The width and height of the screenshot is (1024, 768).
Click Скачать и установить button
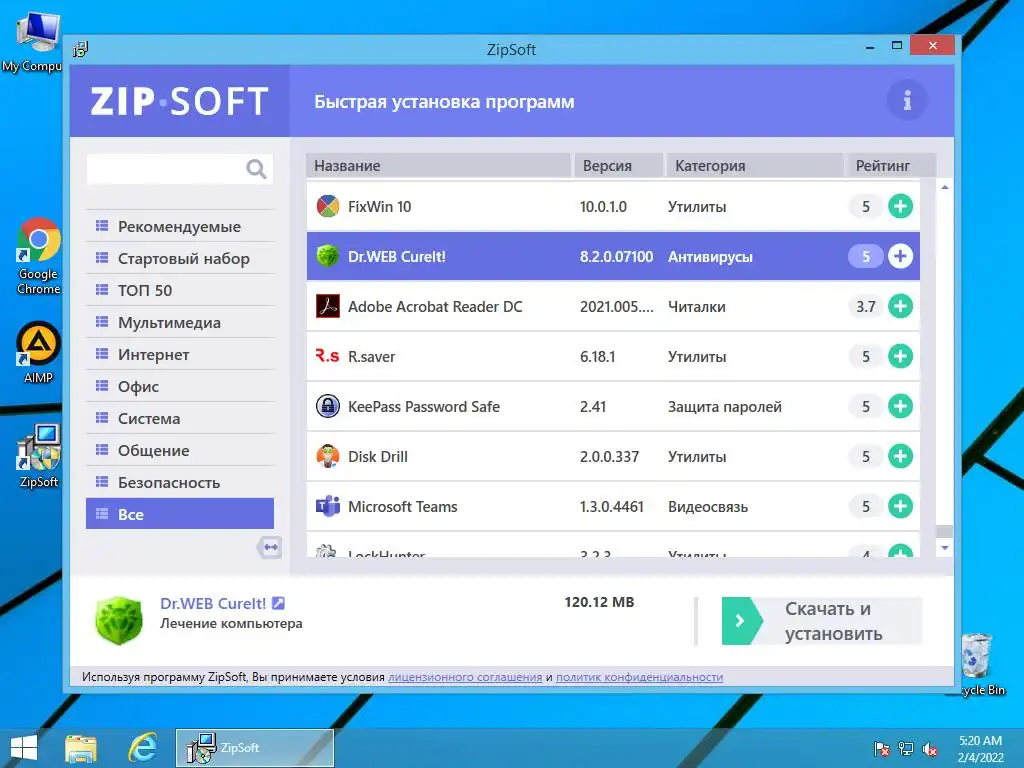point(822,621)
